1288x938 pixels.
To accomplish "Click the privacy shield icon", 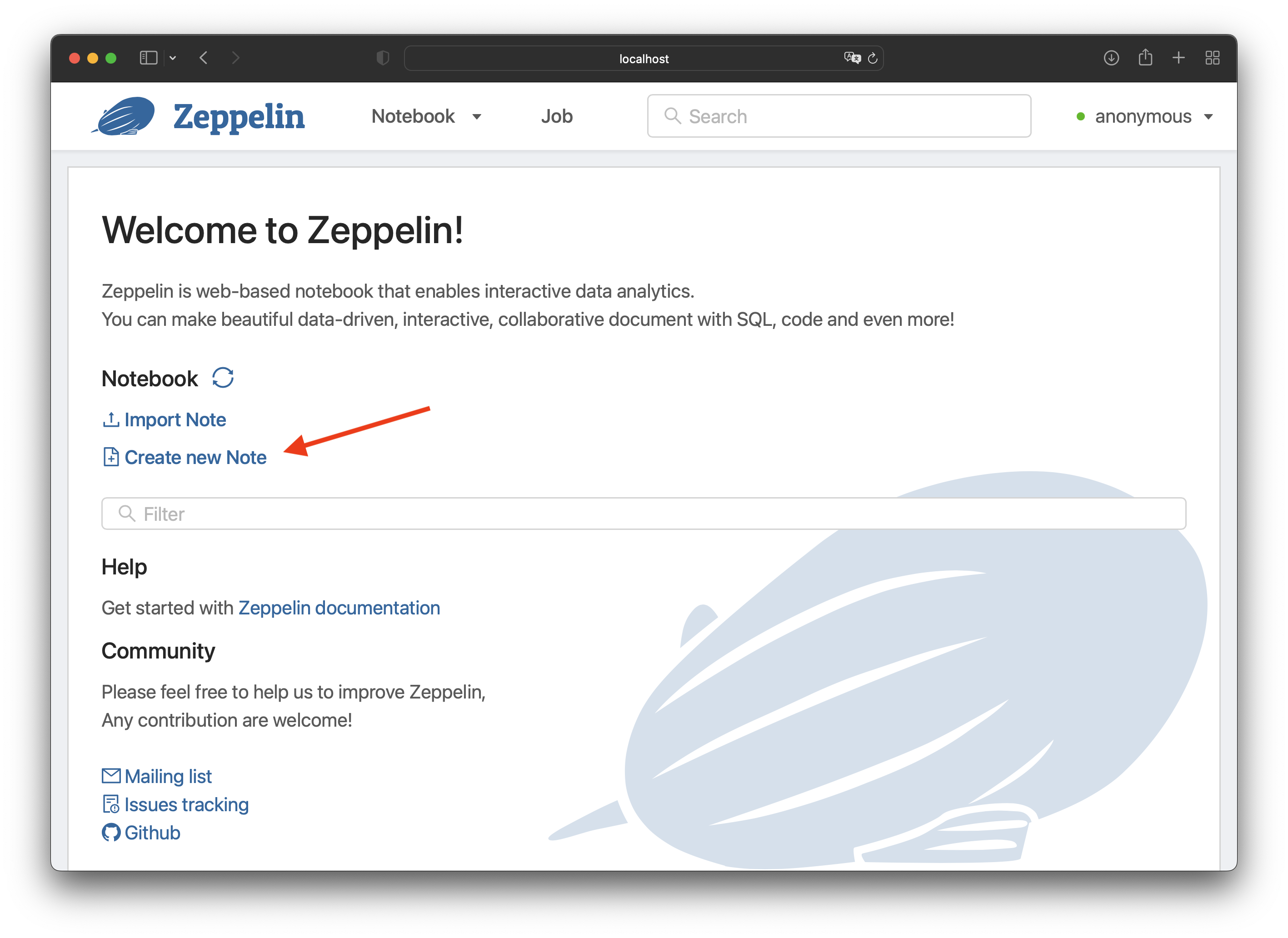I will click(x=383, y=58).
